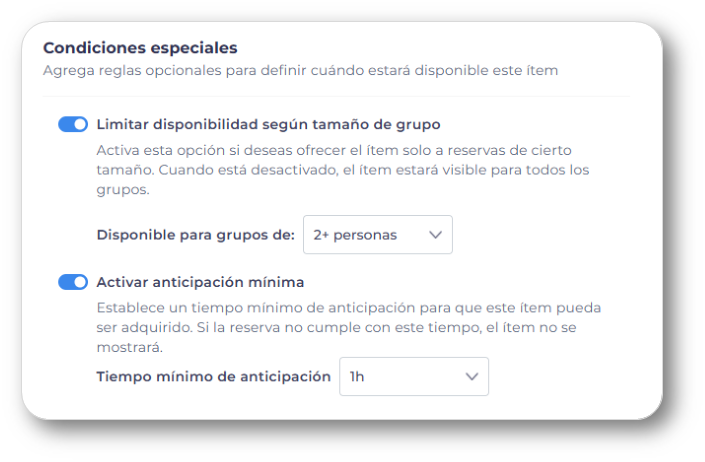This screenshot has width=705, height=462.
Task: Open the '2+ personas' group size dropdown
Action: 377,235
